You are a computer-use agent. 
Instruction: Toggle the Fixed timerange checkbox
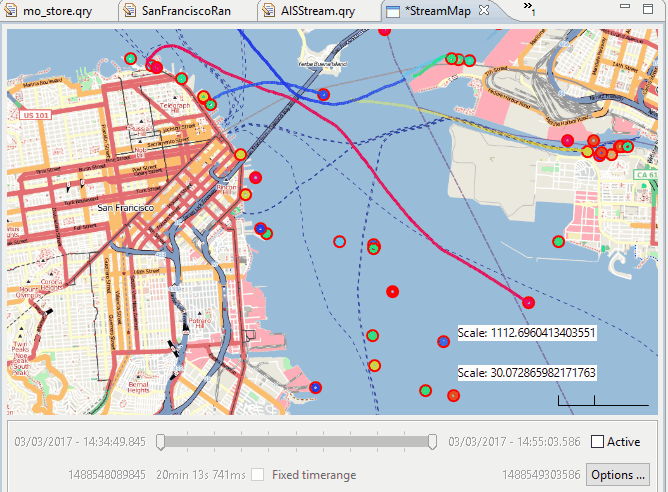click(258, 475)
